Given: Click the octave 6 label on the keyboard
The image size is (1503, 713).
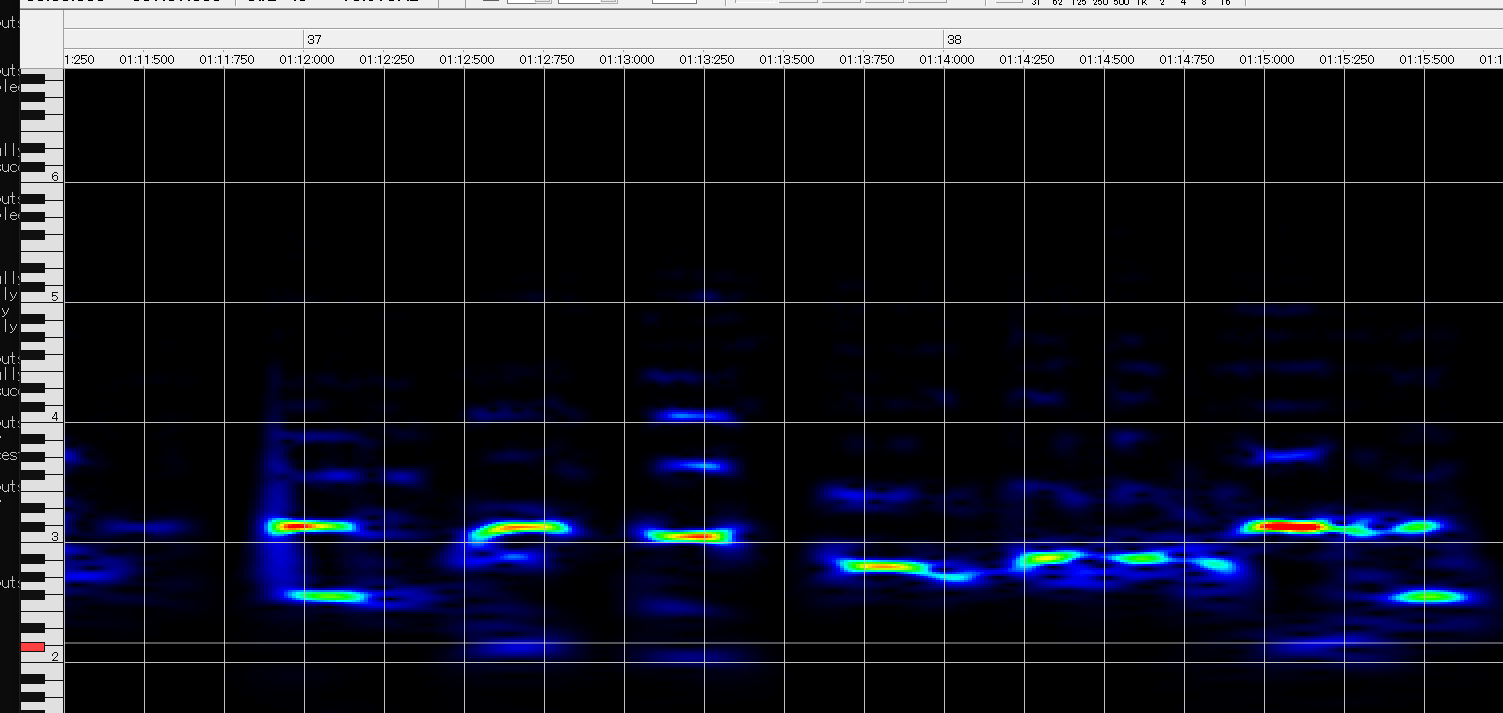Looking at the screenshot, I should pyautogui.click(x=55, y=177).
